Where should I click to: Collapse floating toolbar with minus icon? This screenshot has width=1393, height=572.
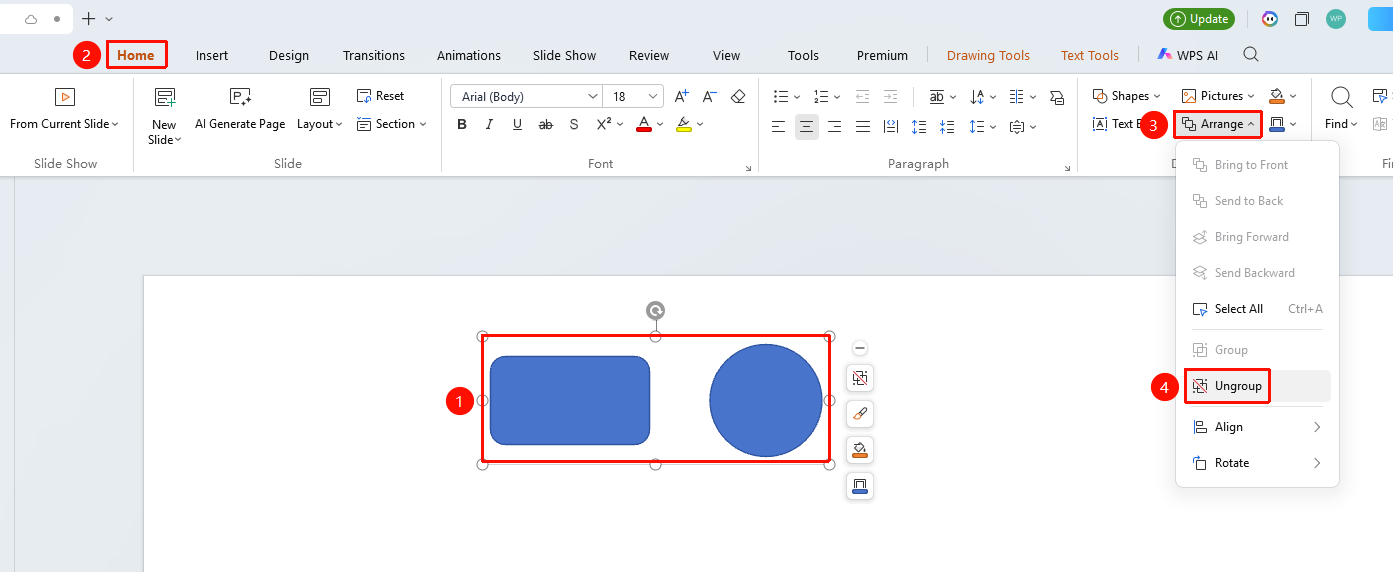860,348
